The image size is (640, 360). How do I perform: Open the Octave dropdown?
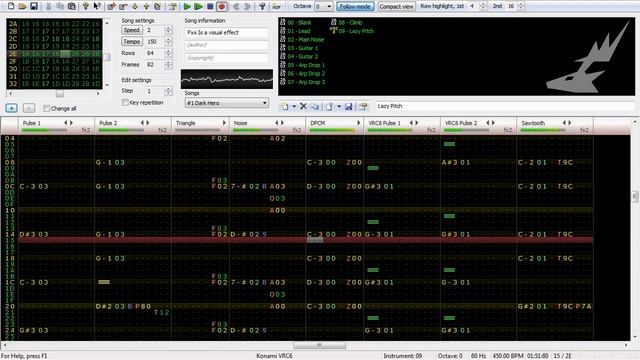(329, 6)
